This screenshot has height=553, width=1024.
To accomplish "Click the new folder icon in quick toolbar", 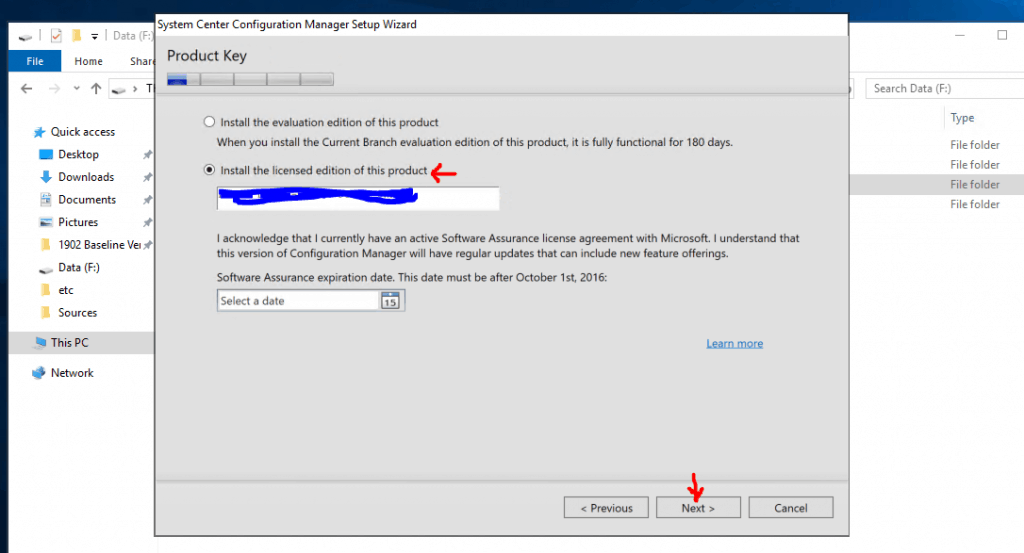I will pyautogui.click(x=76, y=36).
